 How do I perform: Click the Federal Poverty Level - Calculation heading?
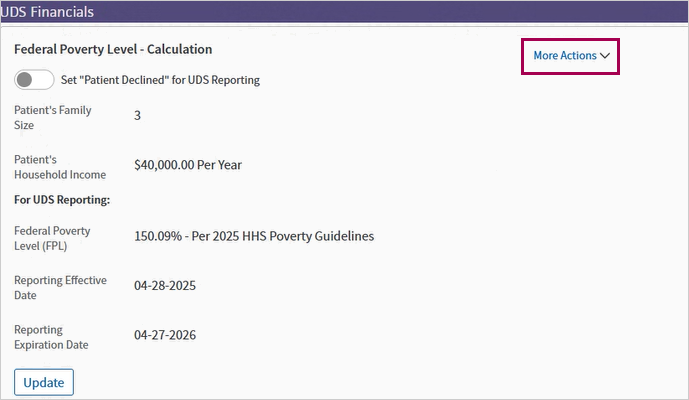113,49
